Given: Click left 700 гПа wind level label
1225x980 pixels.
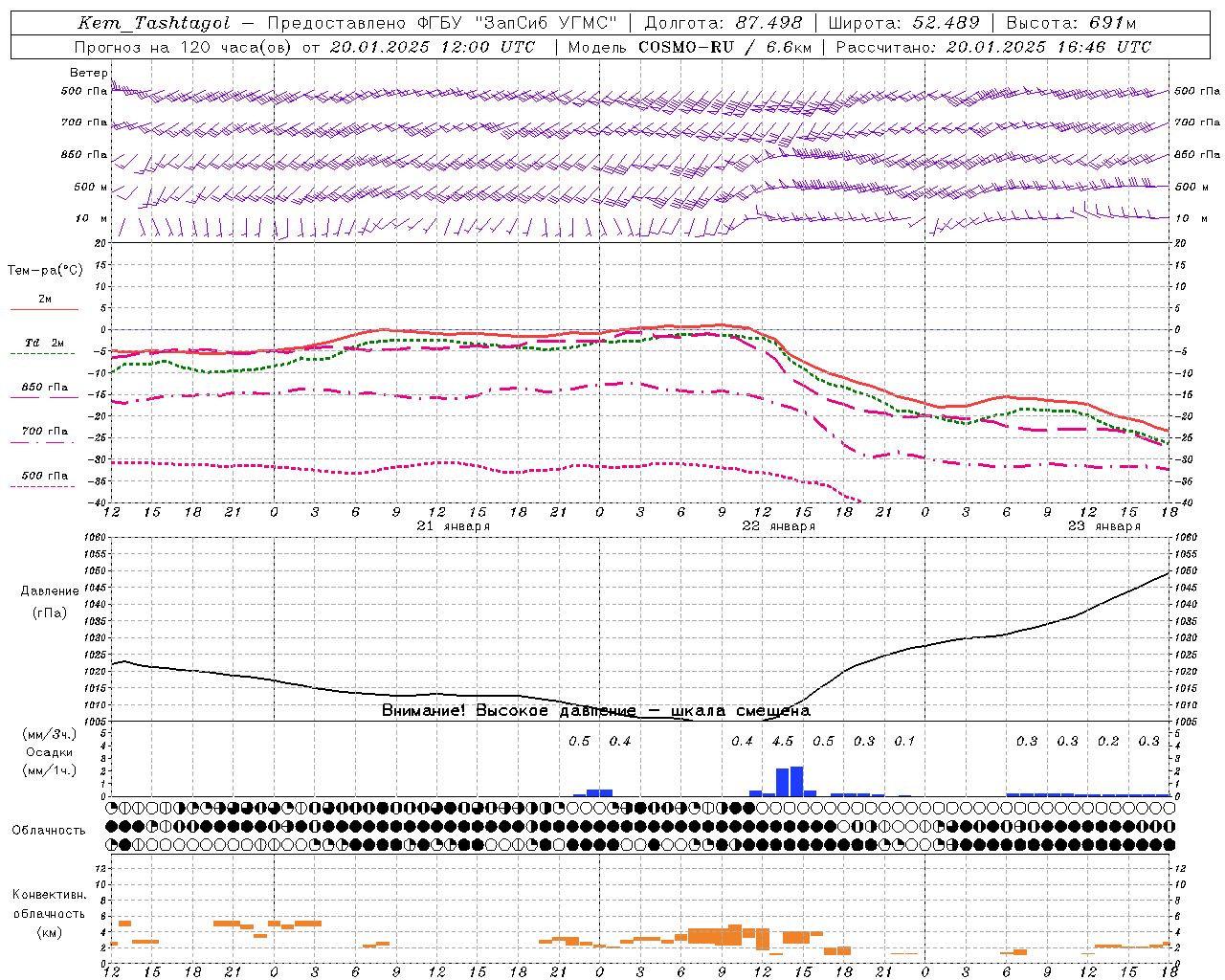Looking at the screenshot, I should (x=84, y=122).
